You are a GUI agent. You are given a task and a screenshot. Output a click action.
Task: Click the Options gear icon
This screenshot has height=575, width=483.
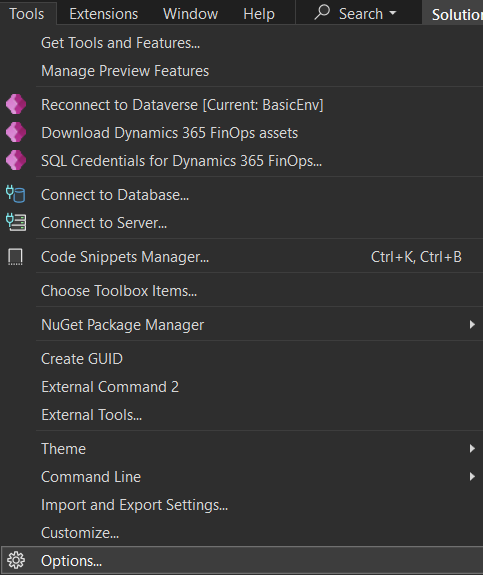[x=16, y=560]
